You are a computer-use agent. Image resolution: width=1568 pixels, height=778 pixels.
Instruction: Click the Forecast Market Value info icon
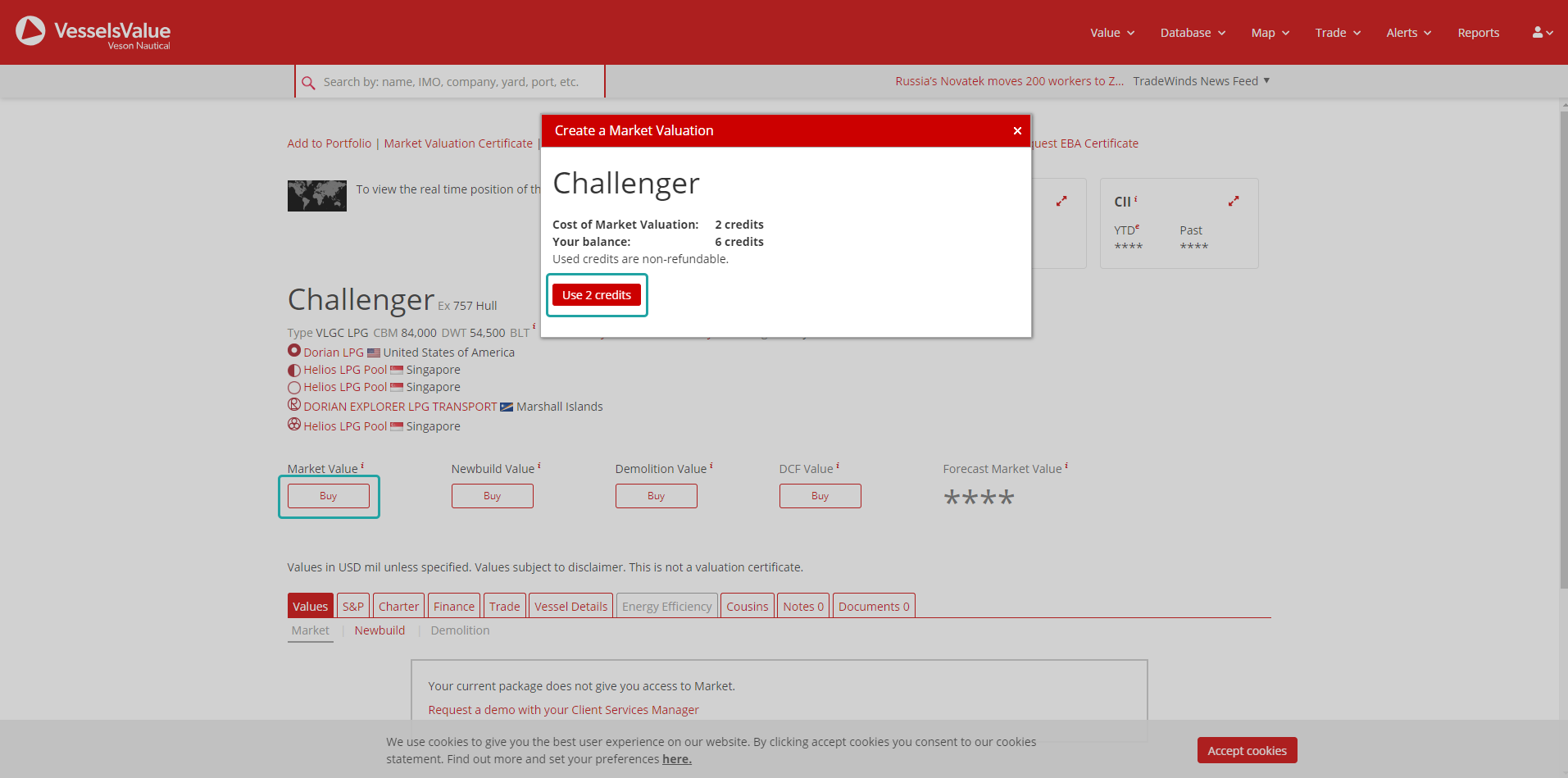1066,466
